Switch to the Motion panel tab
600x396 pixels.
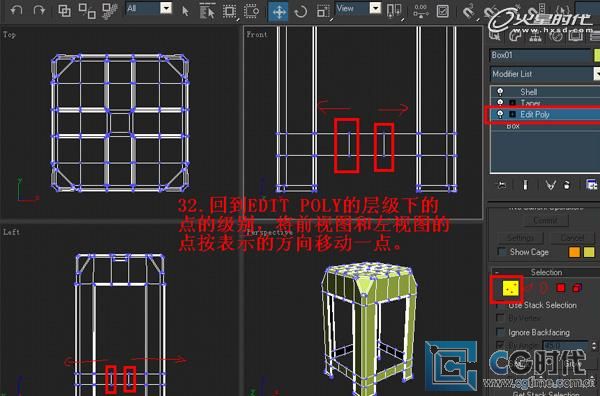click(556, 36)
